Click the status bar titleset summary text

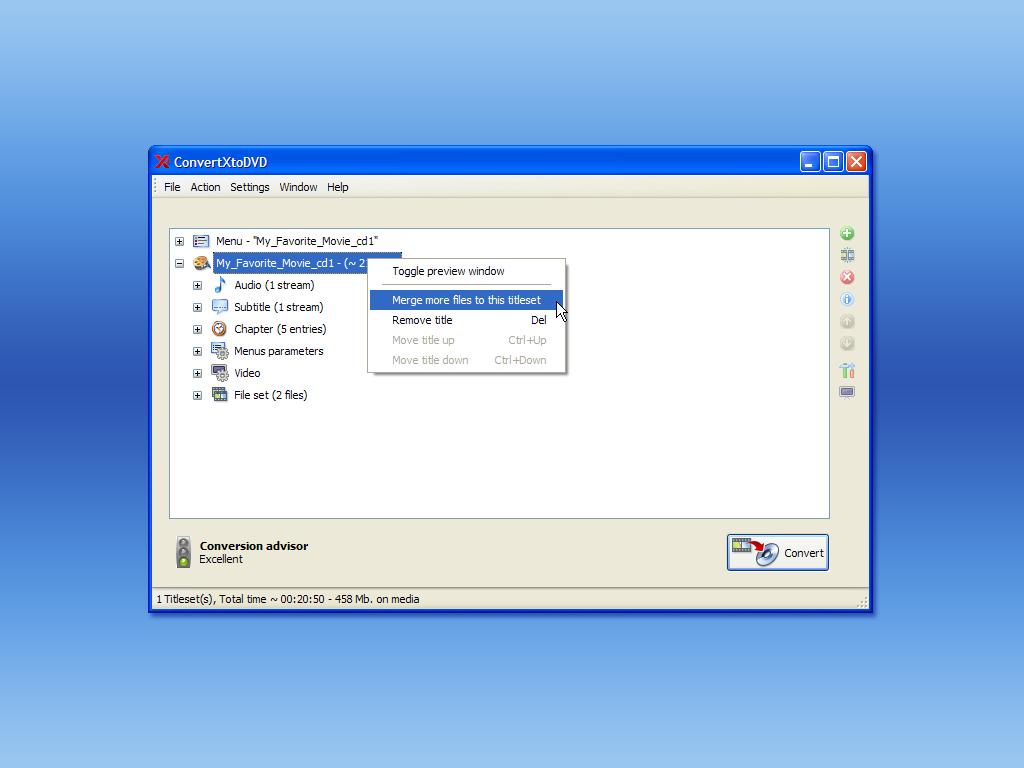(x=288, y=599)
